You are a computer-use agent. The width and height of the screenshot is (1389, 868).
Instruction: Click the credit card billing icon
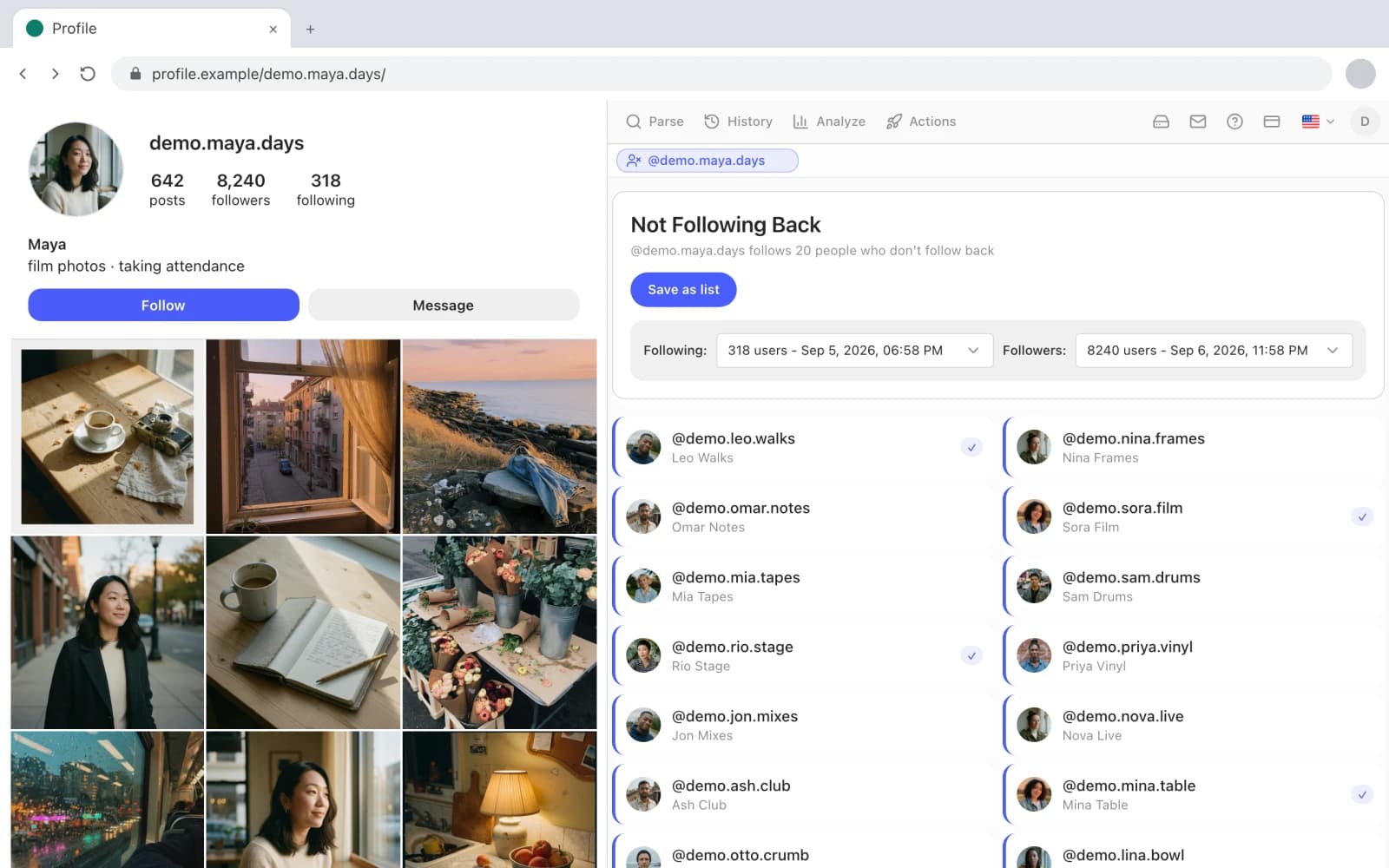pos(1271,122)
